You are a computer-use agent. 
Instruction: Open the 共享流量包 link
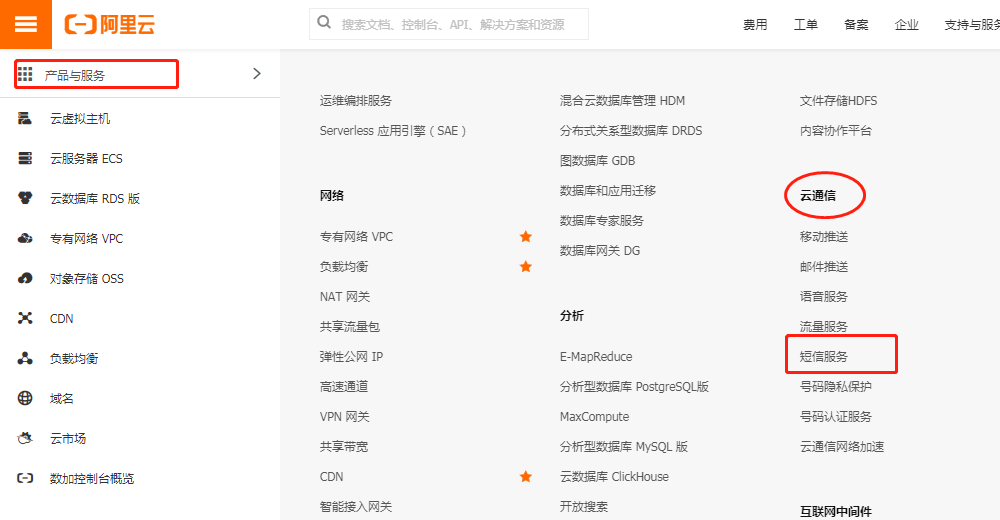coord(349,327)
